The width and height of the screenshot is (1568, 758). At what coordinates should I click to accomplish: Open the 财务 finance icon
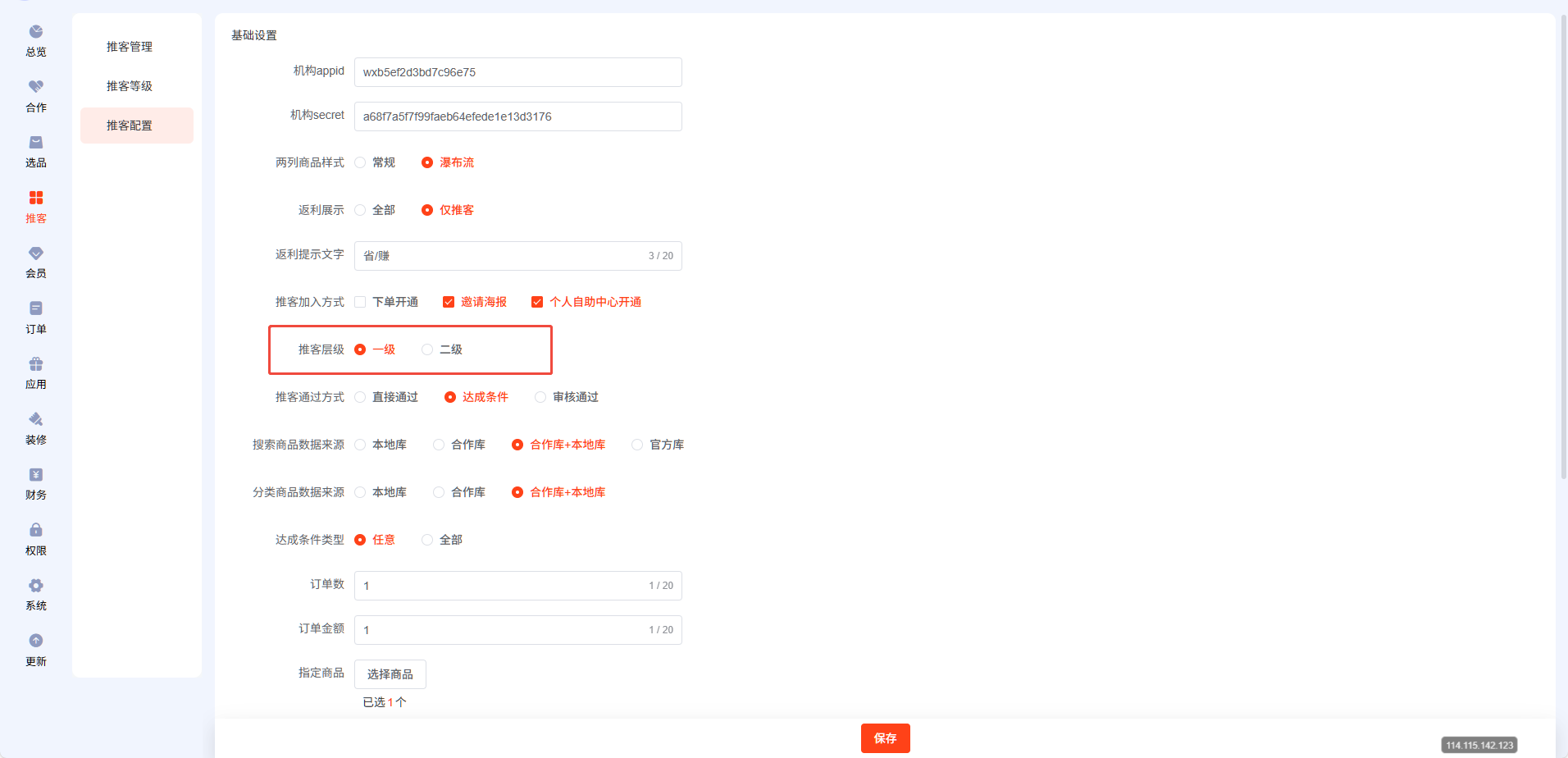[x=36, y=475]
